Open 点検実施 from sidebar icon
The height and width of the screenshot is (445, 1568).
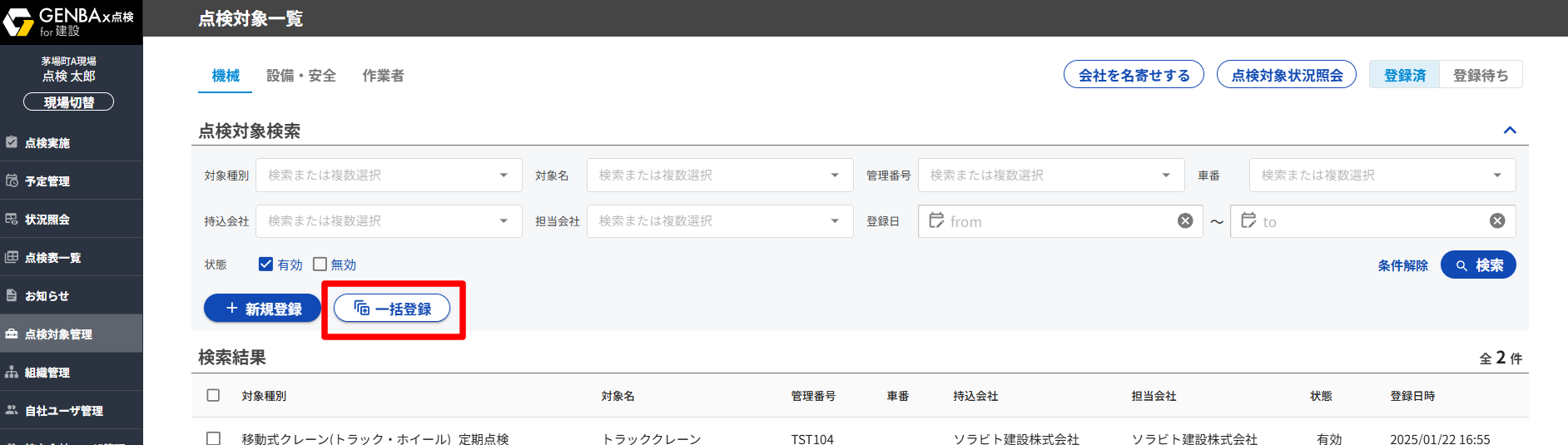pos(12,142)
